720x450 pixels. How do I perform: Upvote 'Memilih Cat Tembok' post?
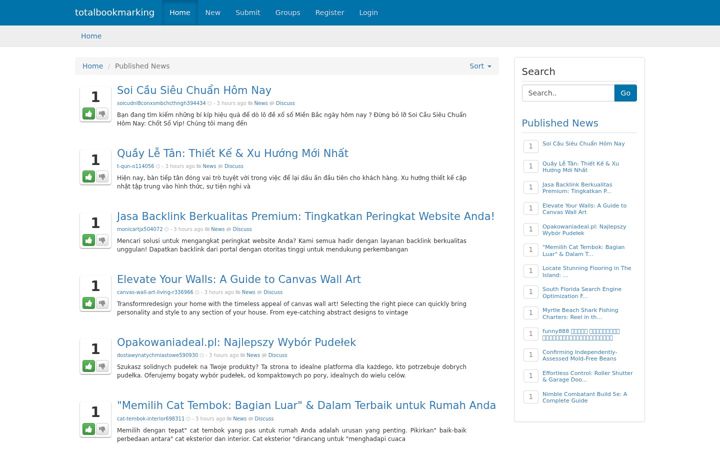point(89,429)
